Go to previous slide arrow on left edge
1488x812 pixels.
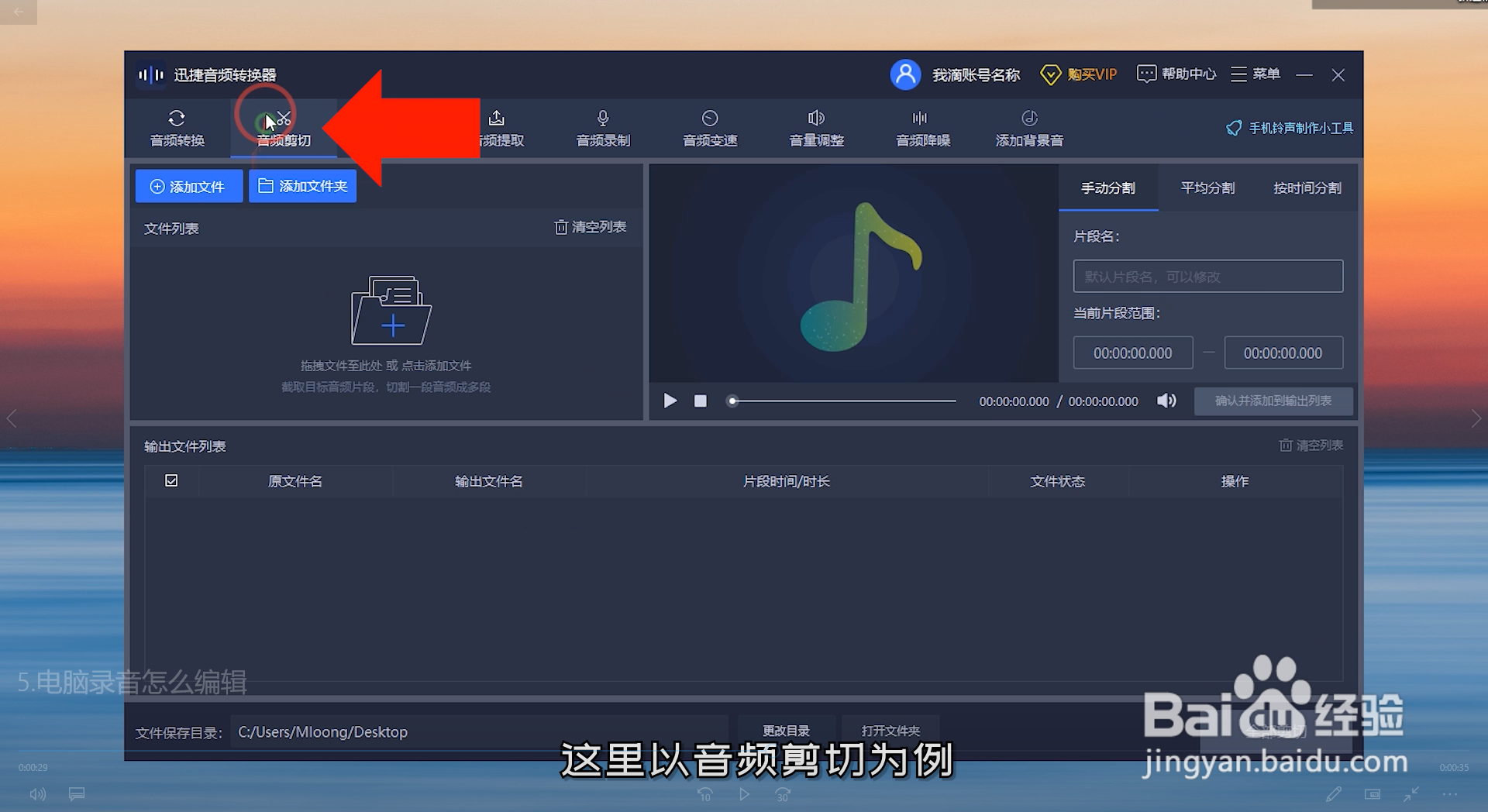pyautogui.click(x=12, y=419)
